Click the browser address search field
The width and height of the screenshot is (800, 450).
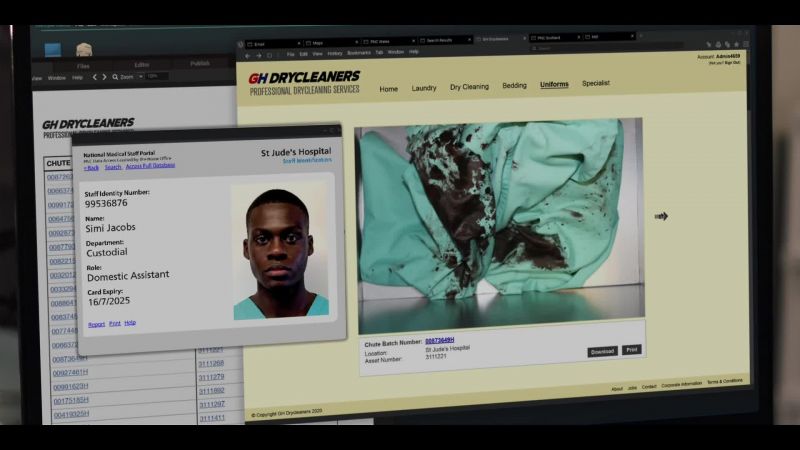(x=607, y=48)
